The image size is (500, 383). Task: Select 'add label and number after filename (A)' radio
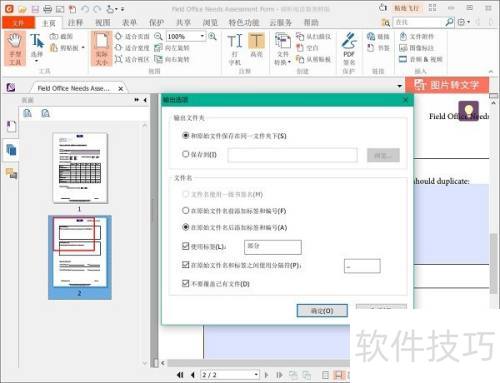[x=186, y=227]
